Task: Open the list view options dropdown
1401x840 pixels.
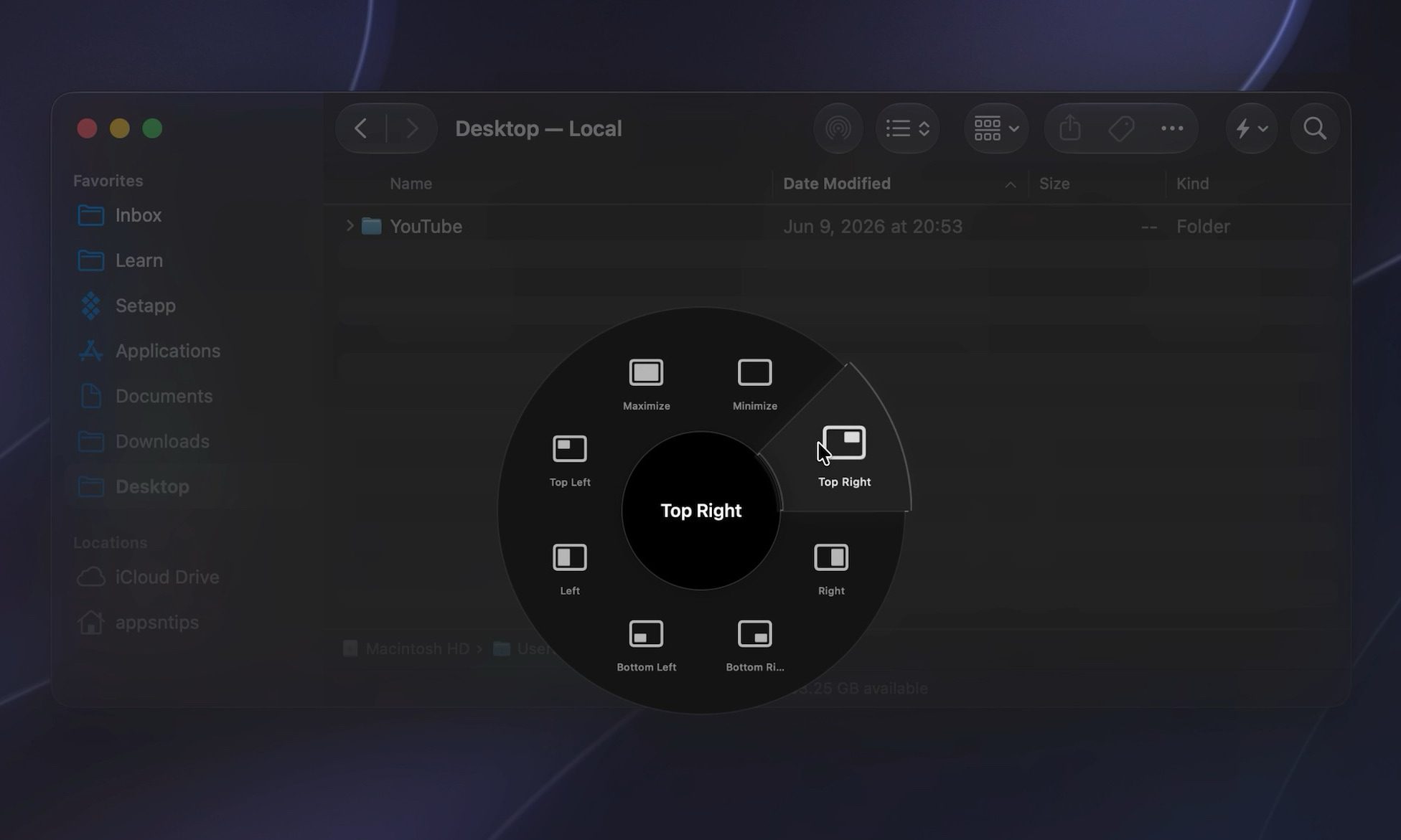Action: point(908,128)
